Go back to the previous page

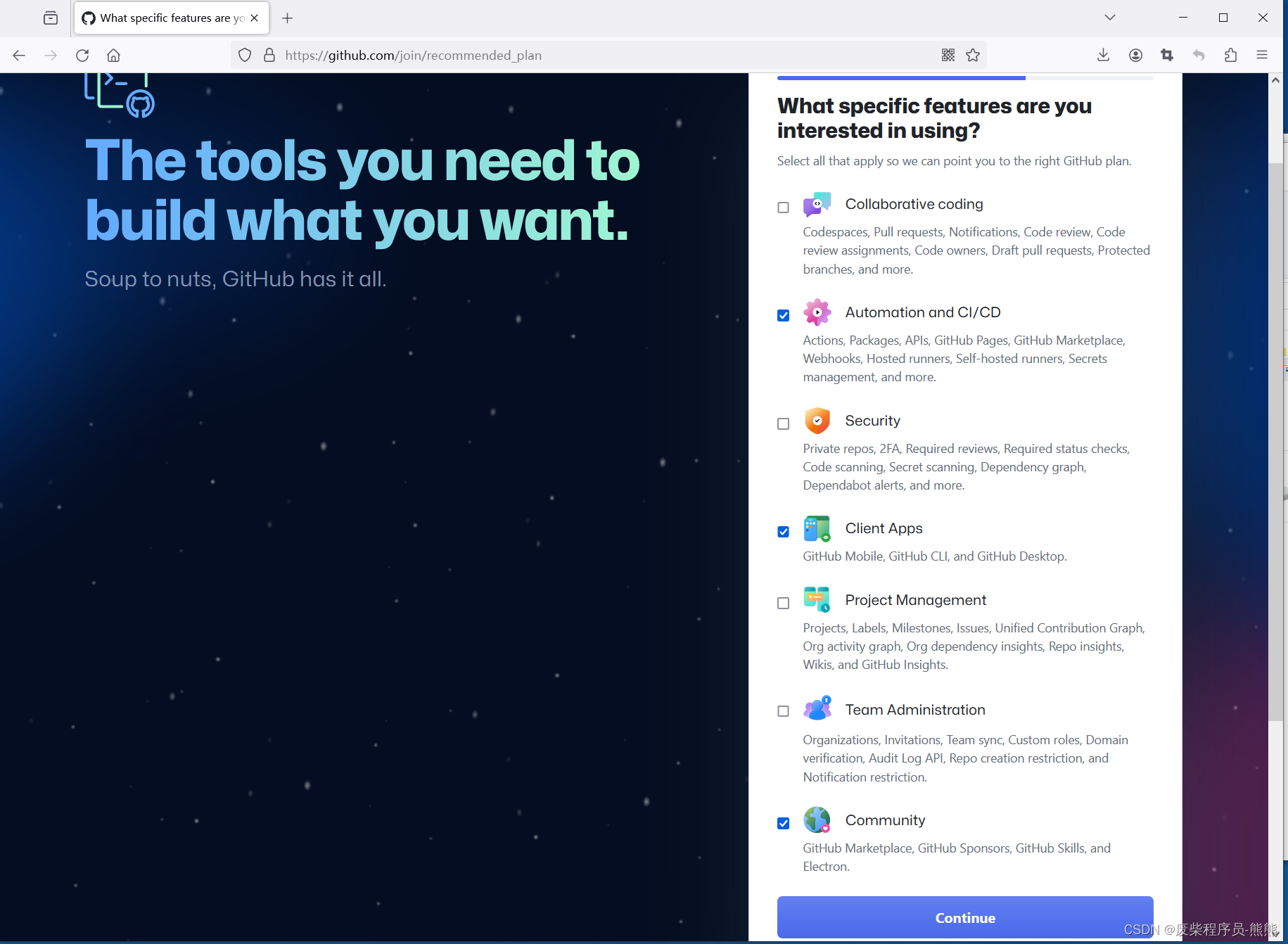(19, 55)
